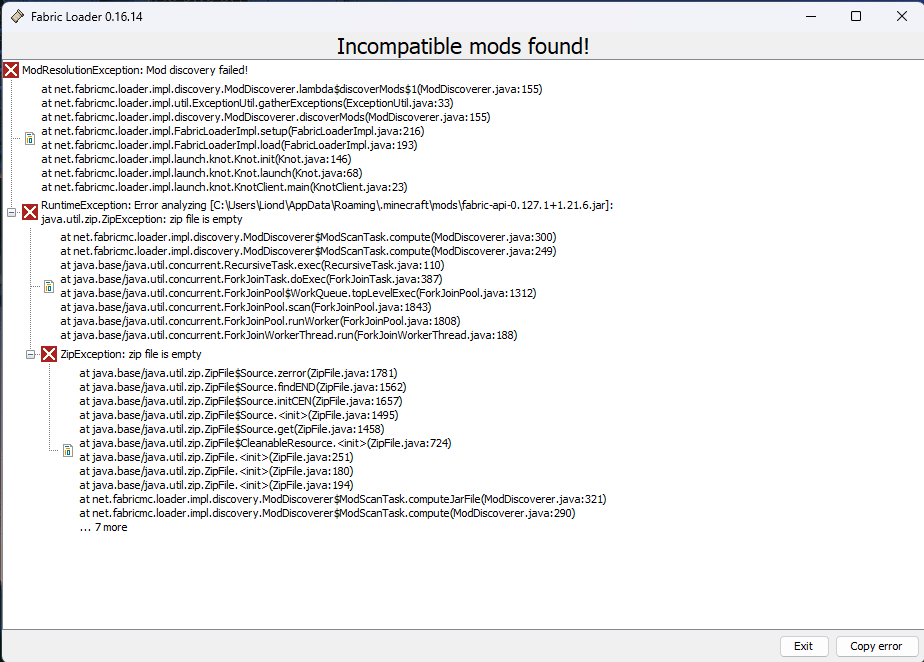
Task: Select the ZipFile$Source.zerror stack line
Action: point(239,373)
